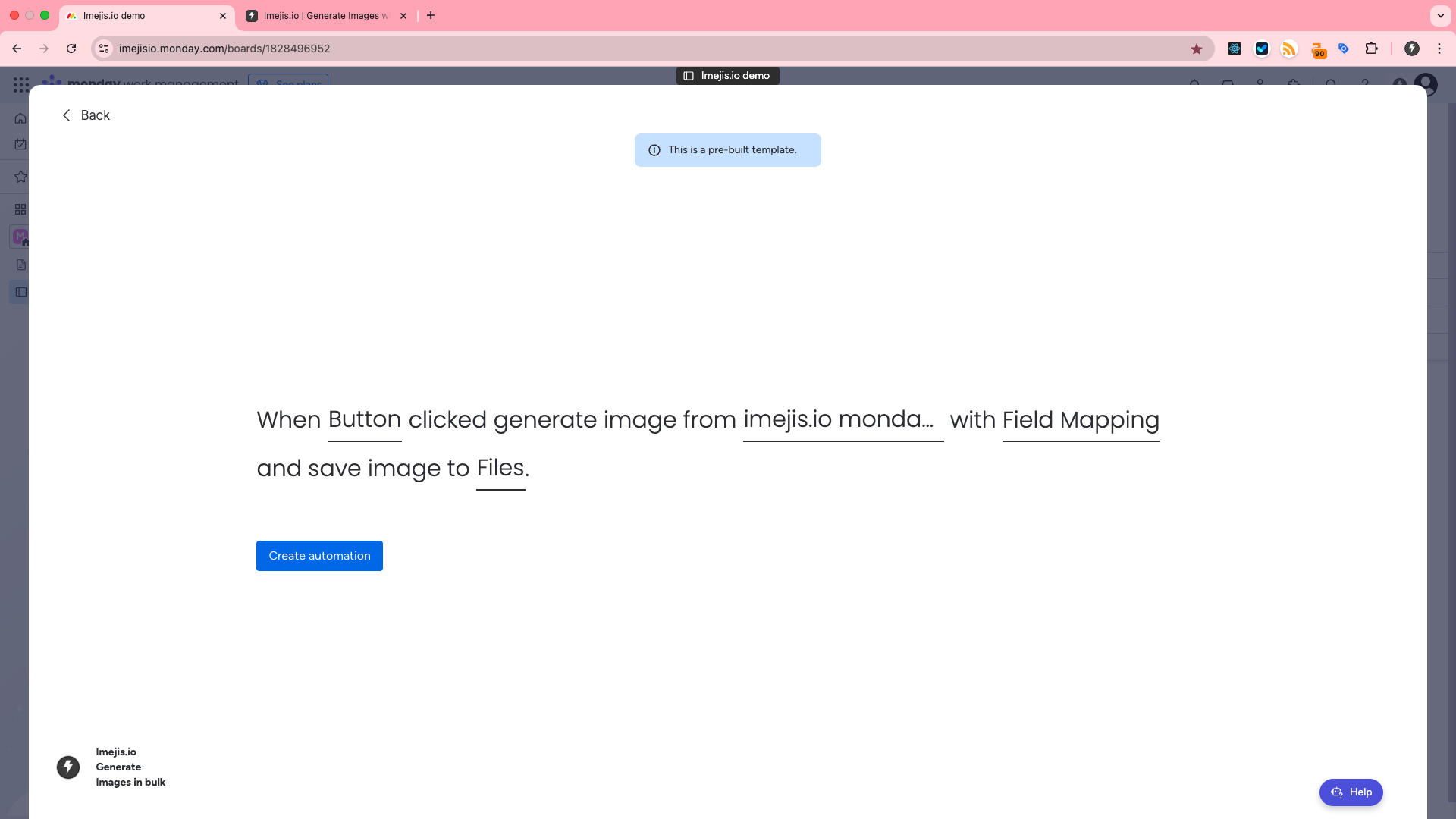Click the browser back arrow
This screenshot has height=819, width=1456.
[x=17, y=49]
